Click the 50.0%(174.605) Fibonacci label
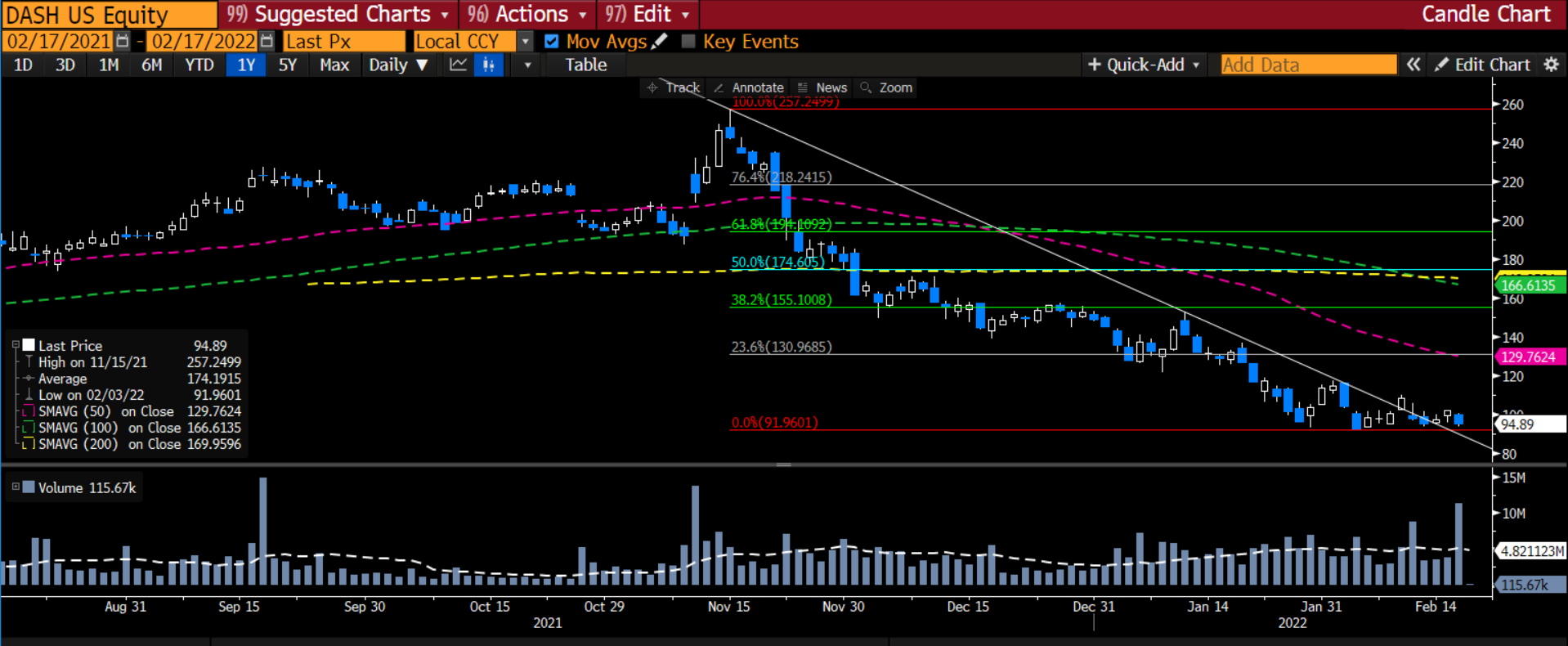Image resolution: width=1568 pixels, height=646 pixels. [777, 262]
